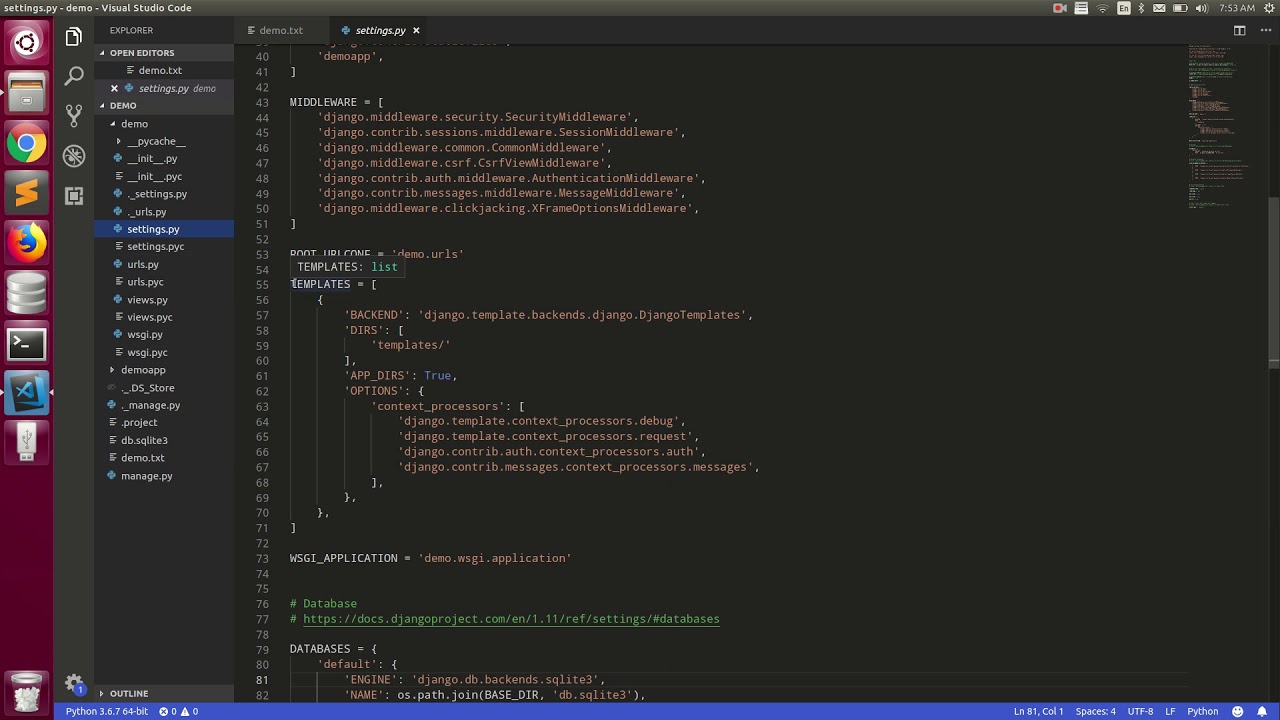Viewport: 1280px width, 720px height.
Task: Open the system power cog menu
Action: coord(1267,8)
